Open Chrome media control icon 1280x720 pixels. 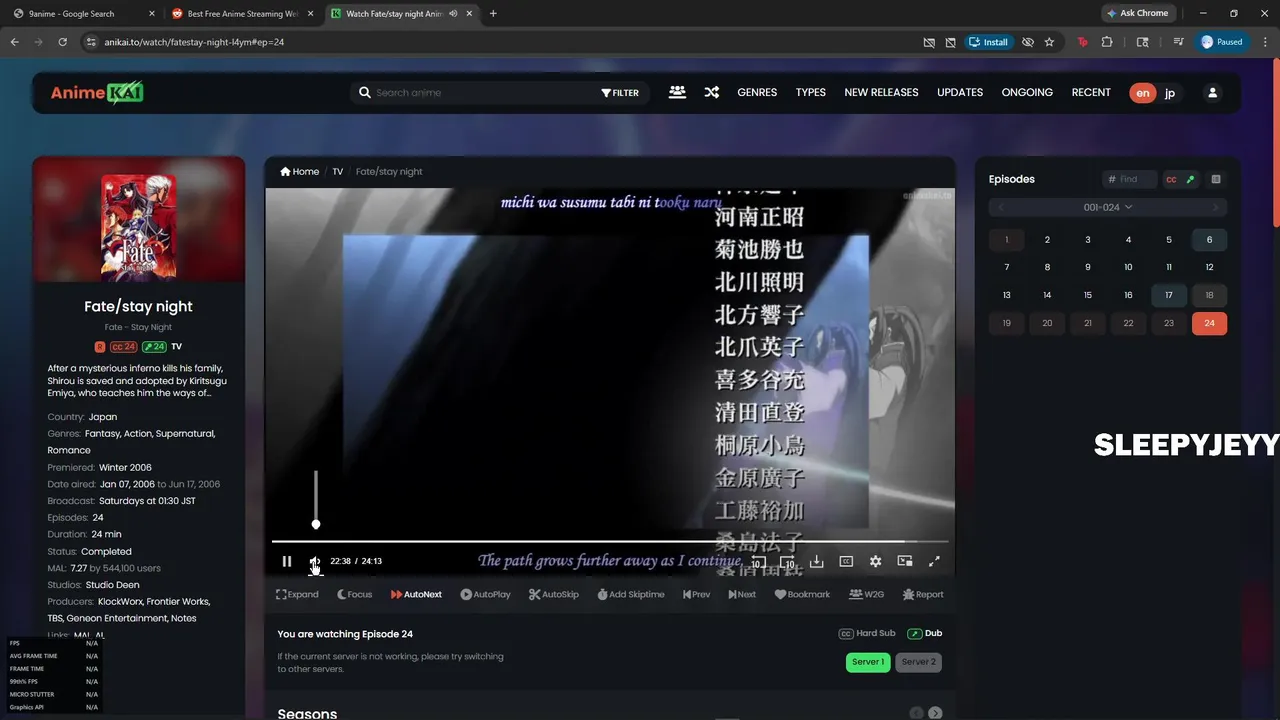coord(1180,42)
